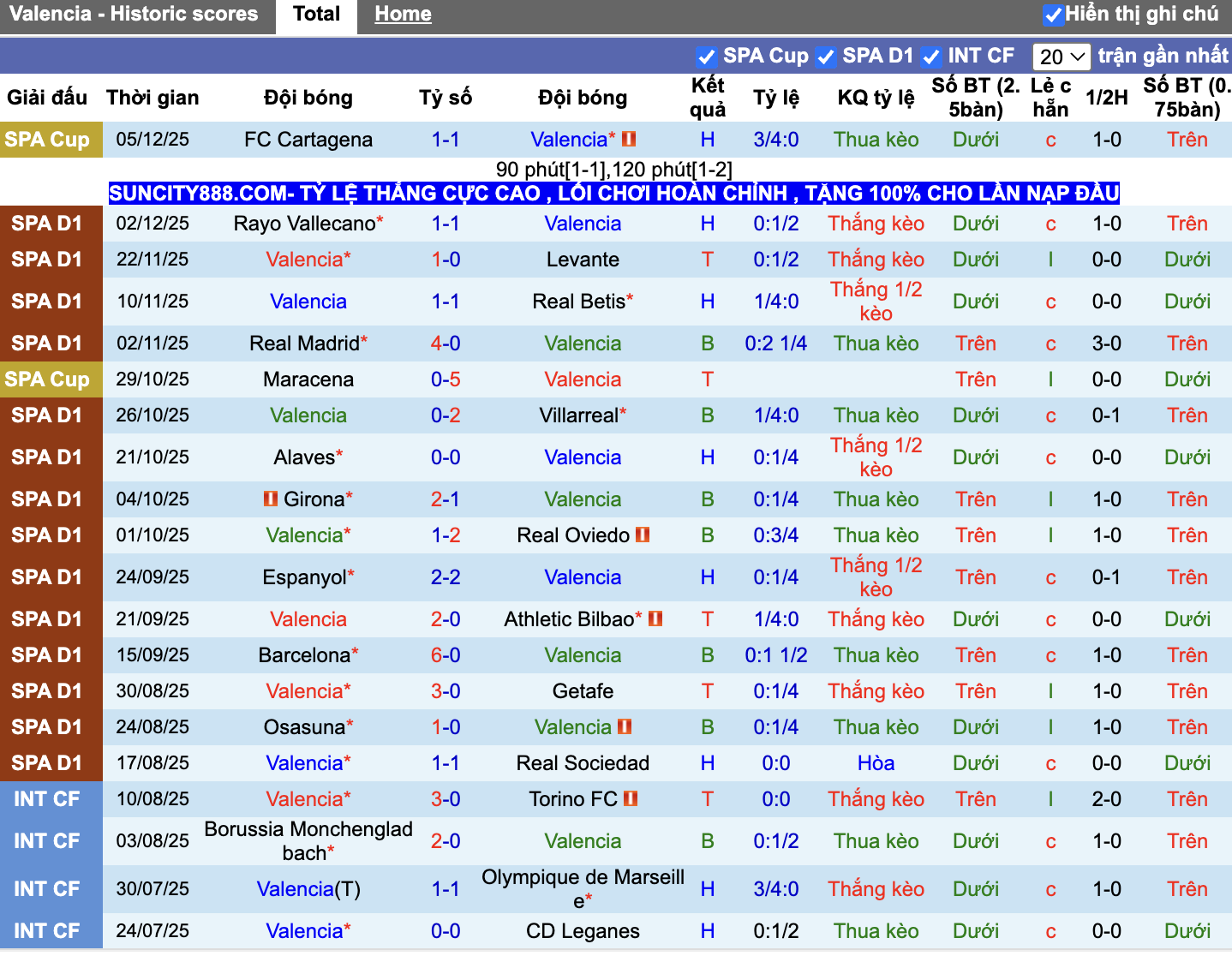The height and width of the screenshot is (956, 1232).
Task: Click red card icon next to Athletic Bilbao
Action: (656, 618)
